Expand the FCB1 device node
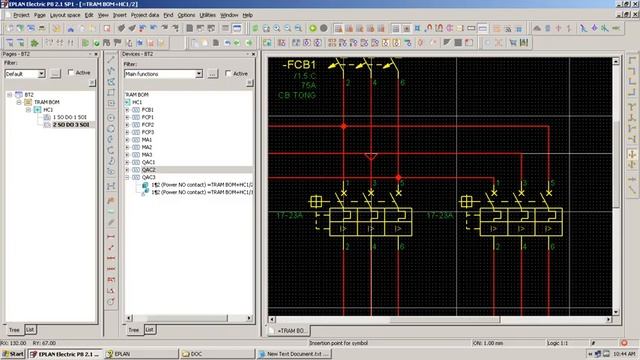The height and width of the screenshot is (360, 640). 127,110
